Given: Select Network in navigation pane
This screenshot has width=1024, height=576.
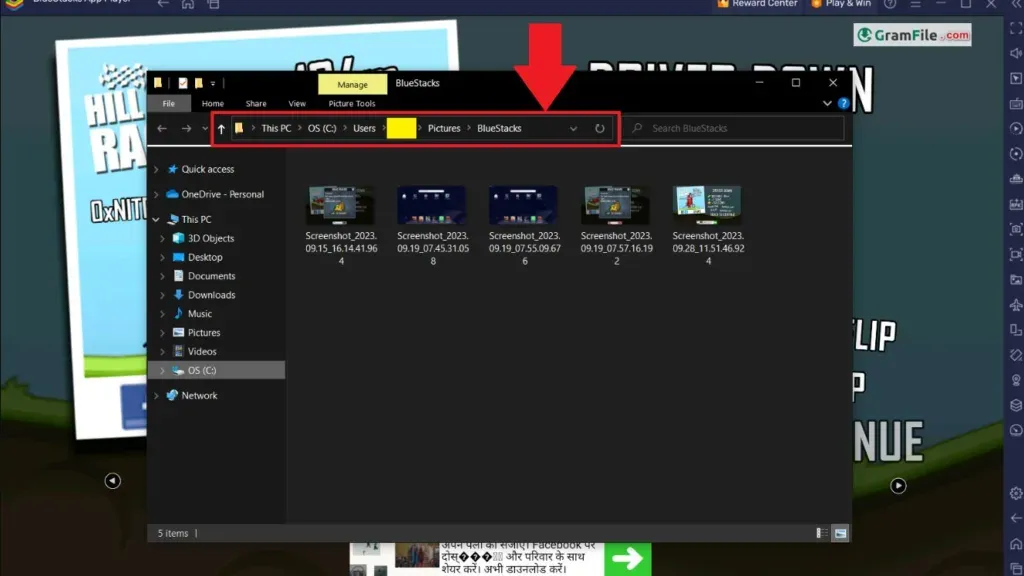Looking at the screenshot, I should click(199, 396).
